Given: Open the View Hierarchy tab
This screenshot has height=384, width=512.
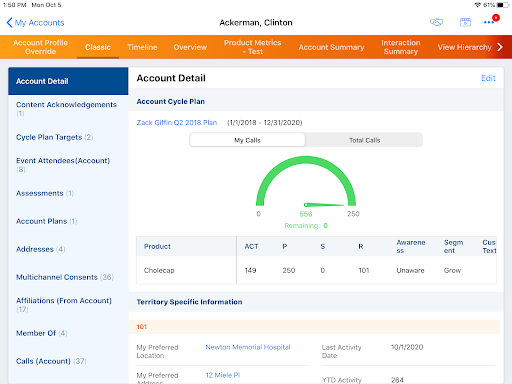Looking at the screenshot, I should tap(464, 47).
